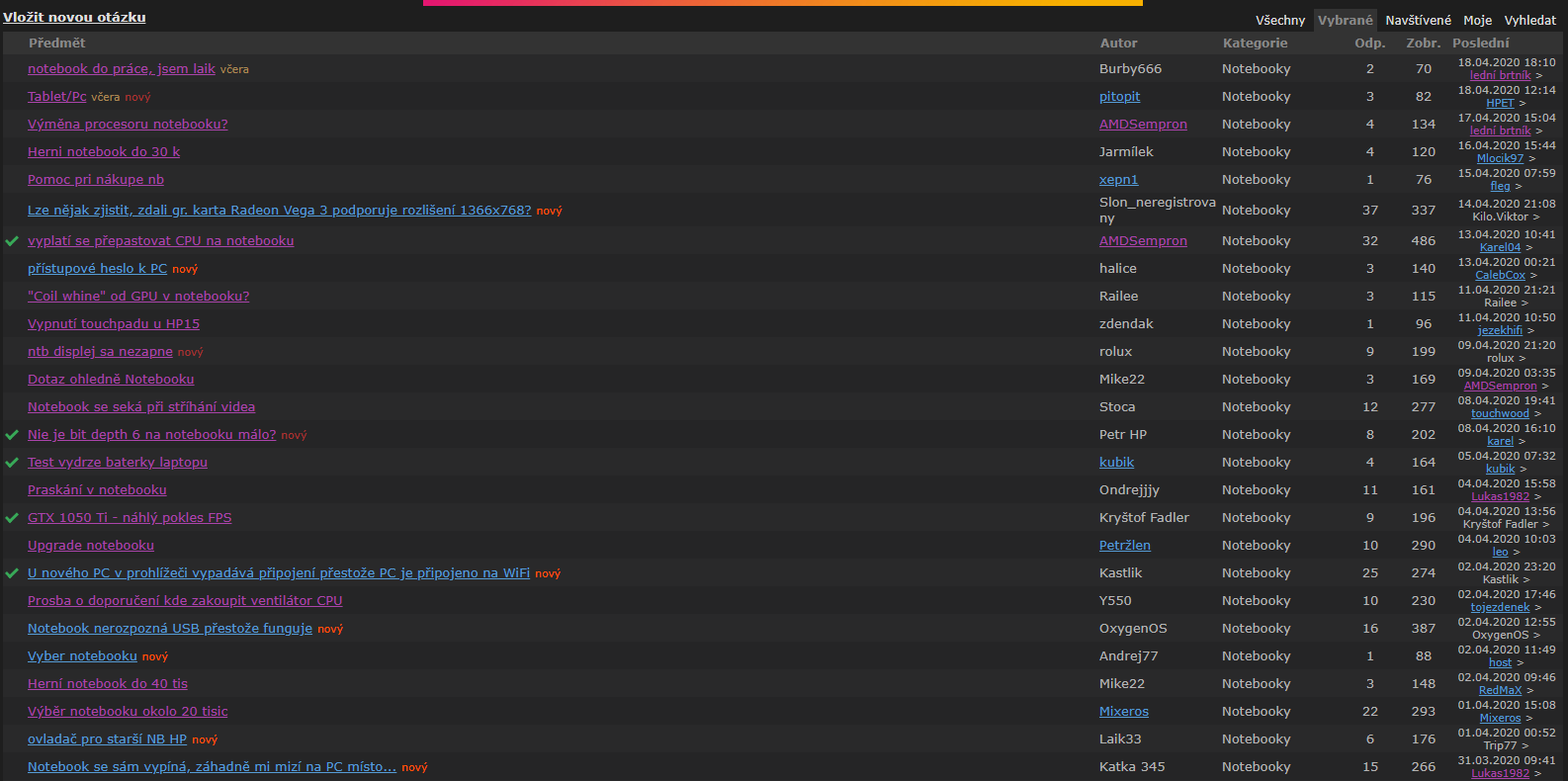
Task: Click last poster RedMaX link
Action: point(1500,690)
